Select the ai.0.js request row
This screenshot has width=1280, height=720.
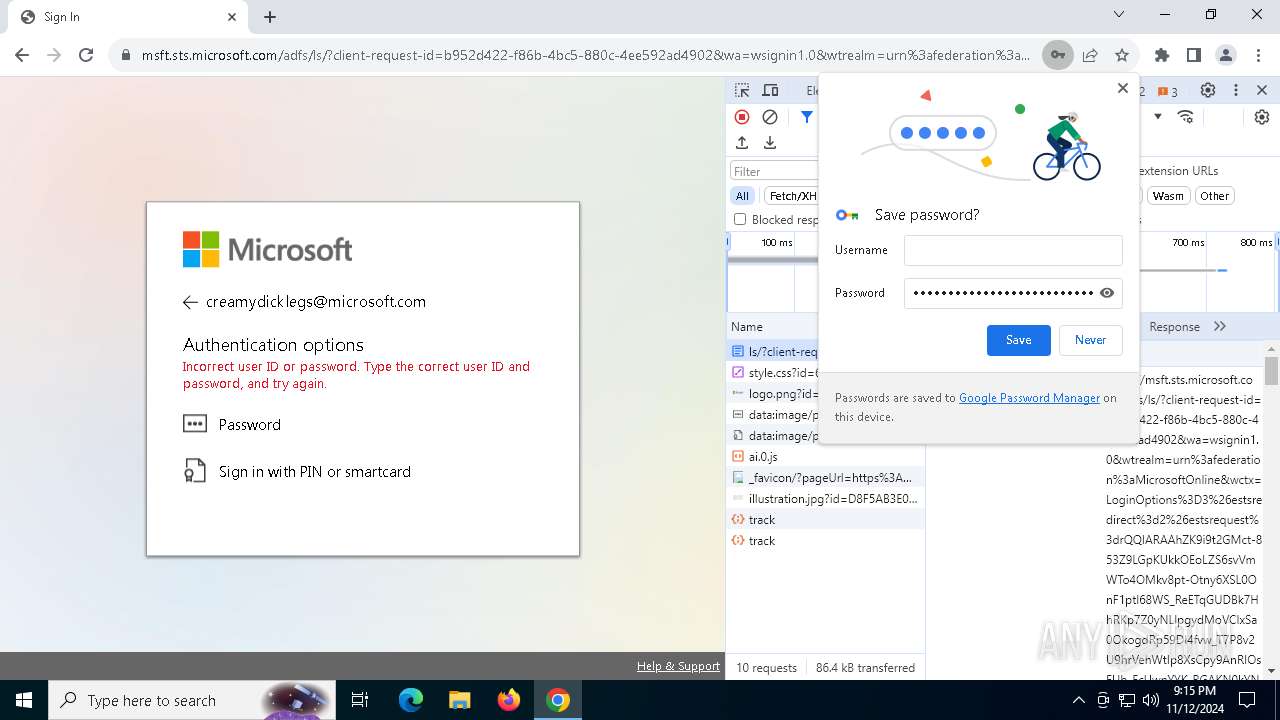click(825, 456)
